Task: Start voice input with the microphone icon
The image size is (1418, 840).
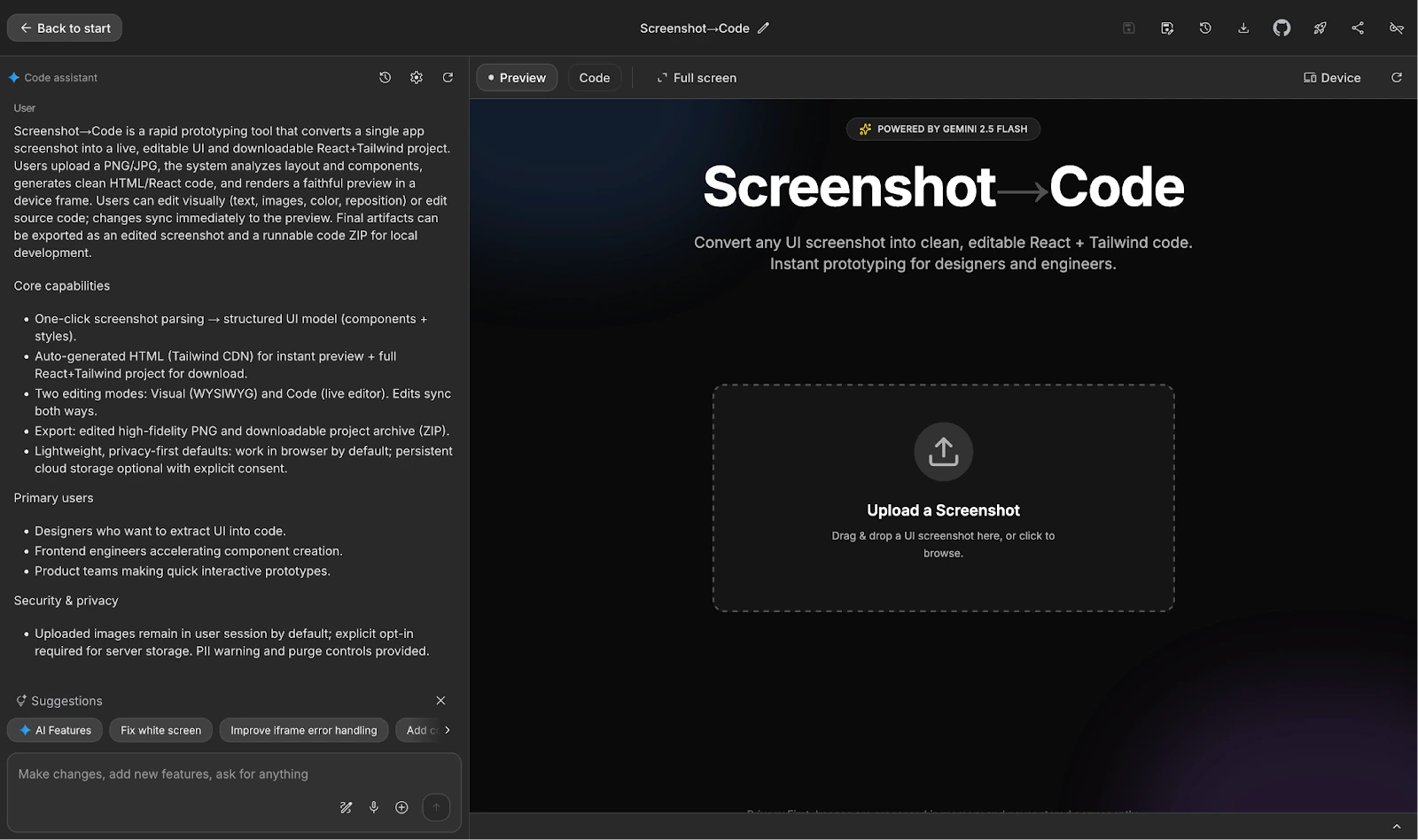Action: tap(373, 807)
